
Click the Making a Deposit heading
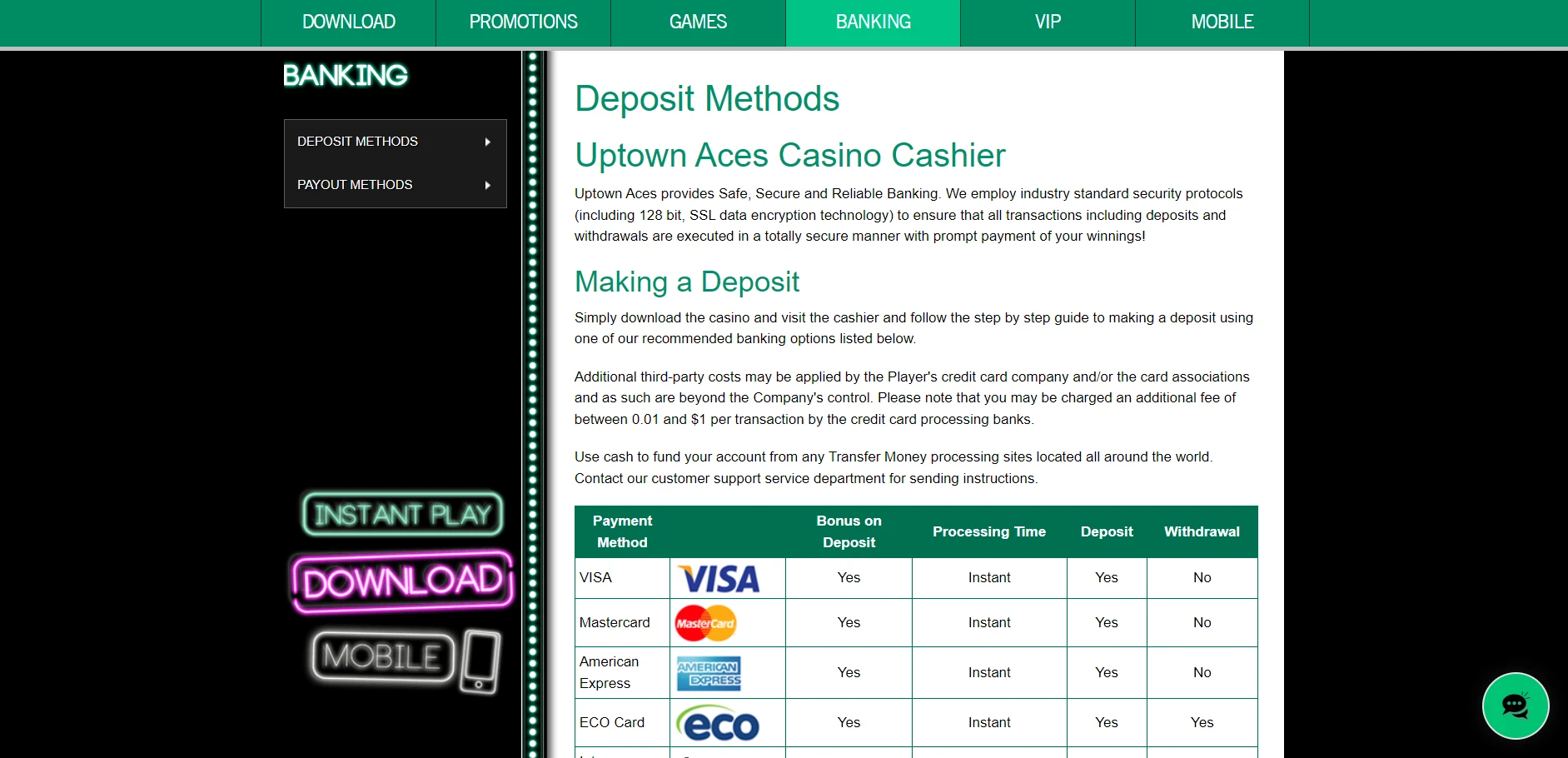click(687, 282)
